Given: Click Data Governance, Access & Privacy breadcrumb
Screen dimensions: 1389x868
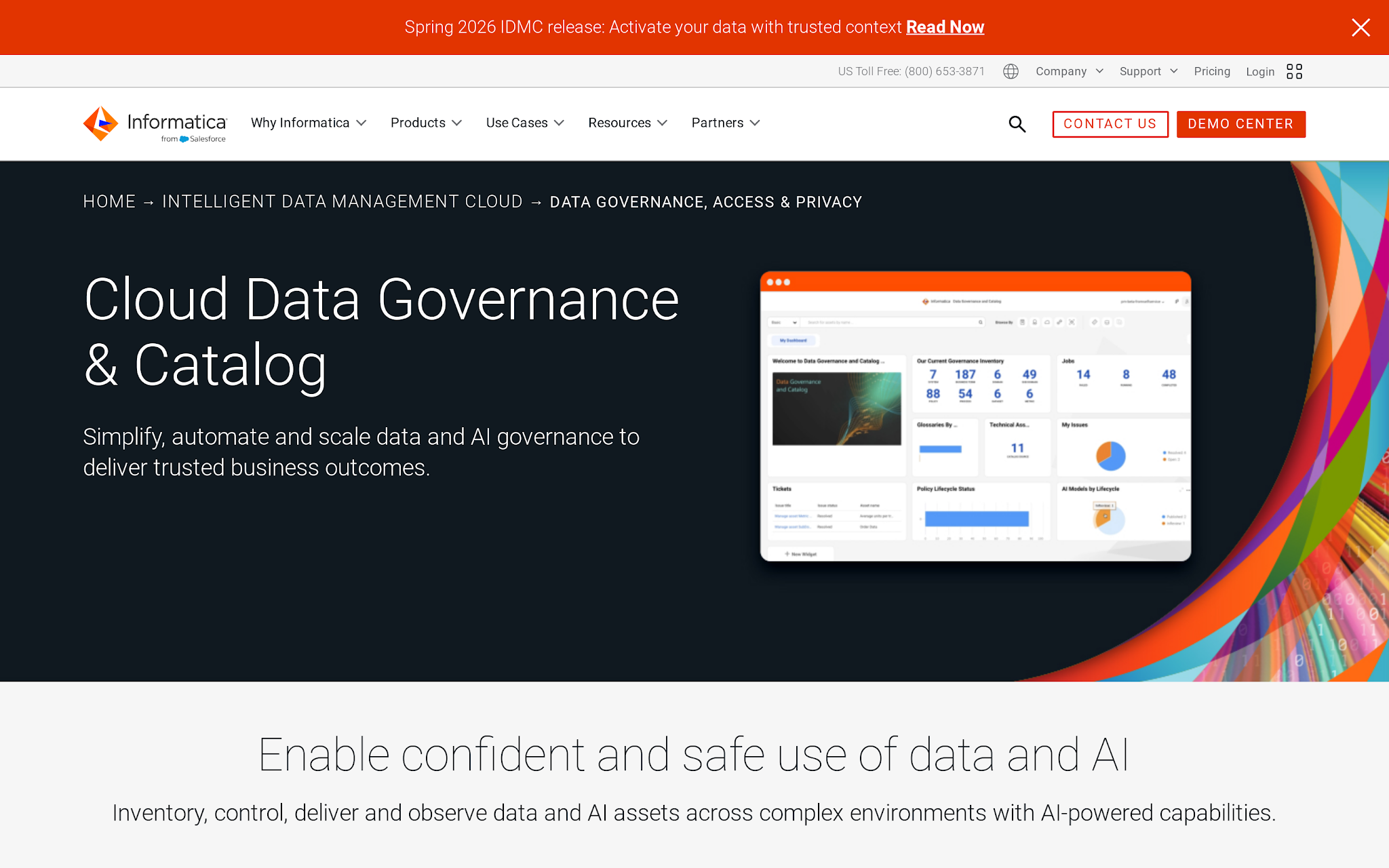Looking at the screenshot, I should coord(706,202).
